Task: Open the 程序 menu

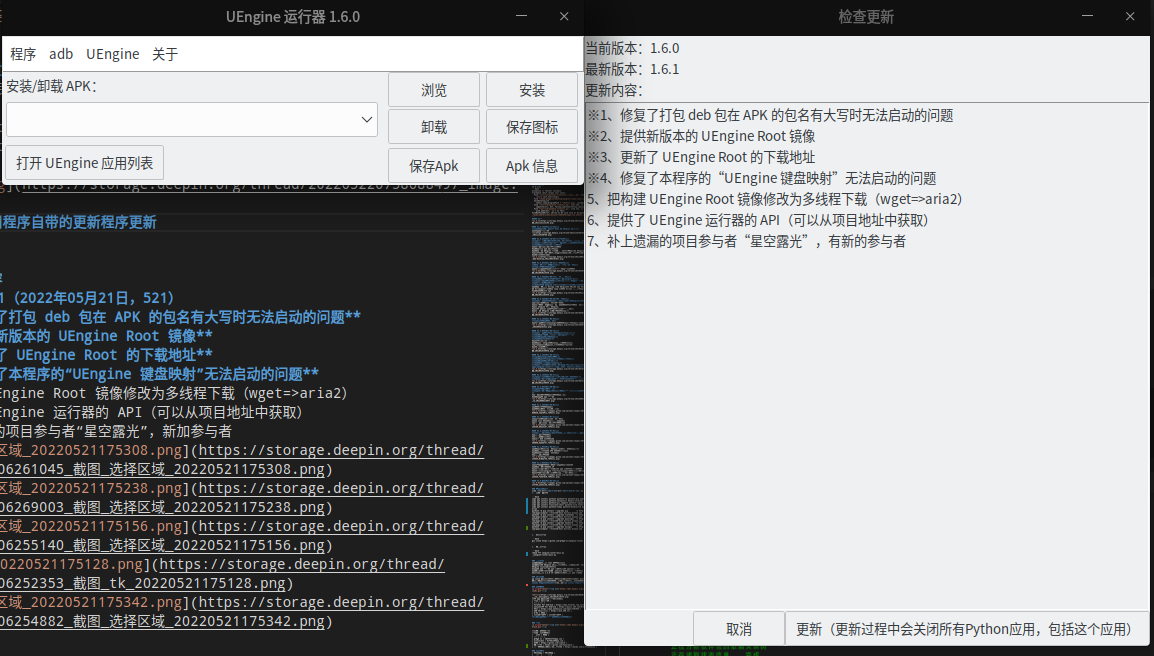Action: (x=23, y=54)
